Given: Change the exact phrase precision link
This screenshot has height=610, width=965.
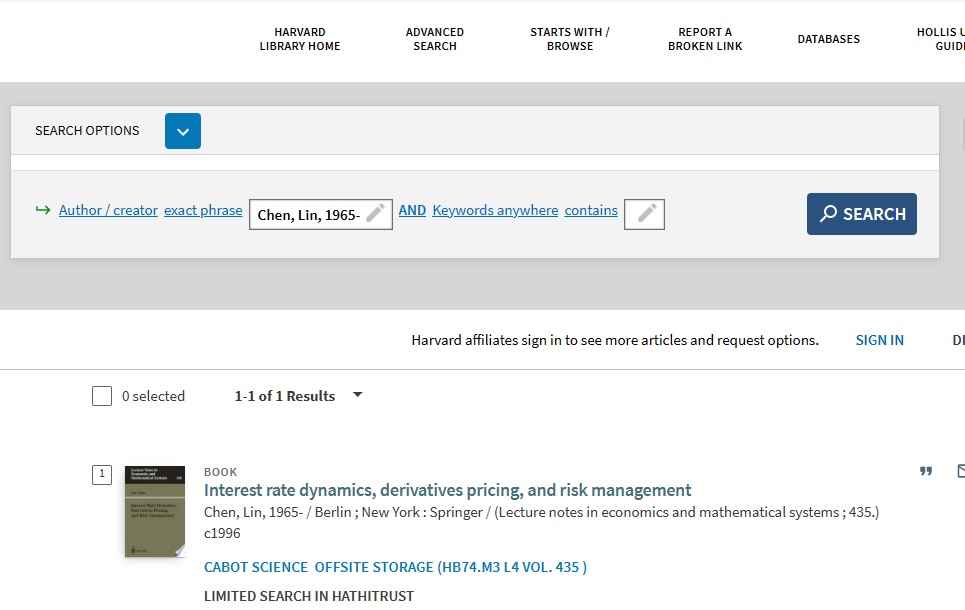Looking at the screenshot, I should (203, 211).
